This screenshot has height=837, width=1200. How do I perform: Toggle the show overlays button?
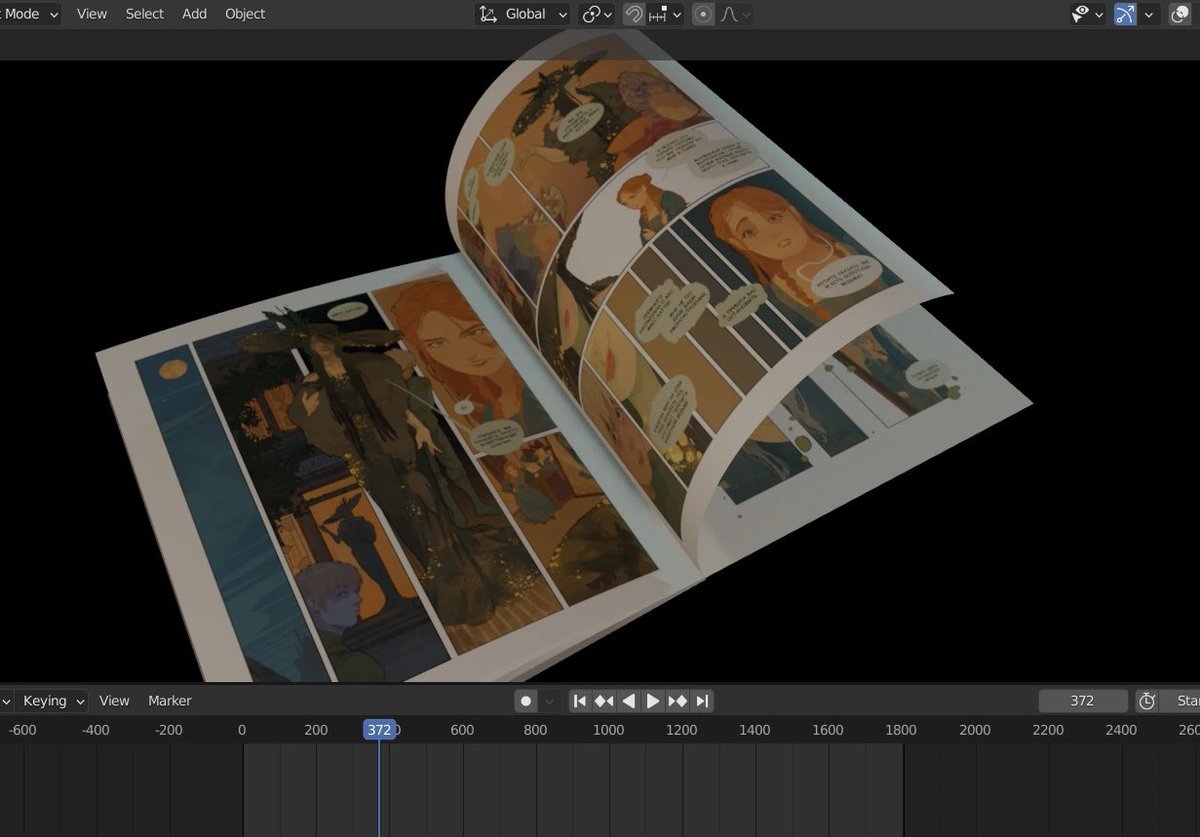click(x=1180, y=14)
